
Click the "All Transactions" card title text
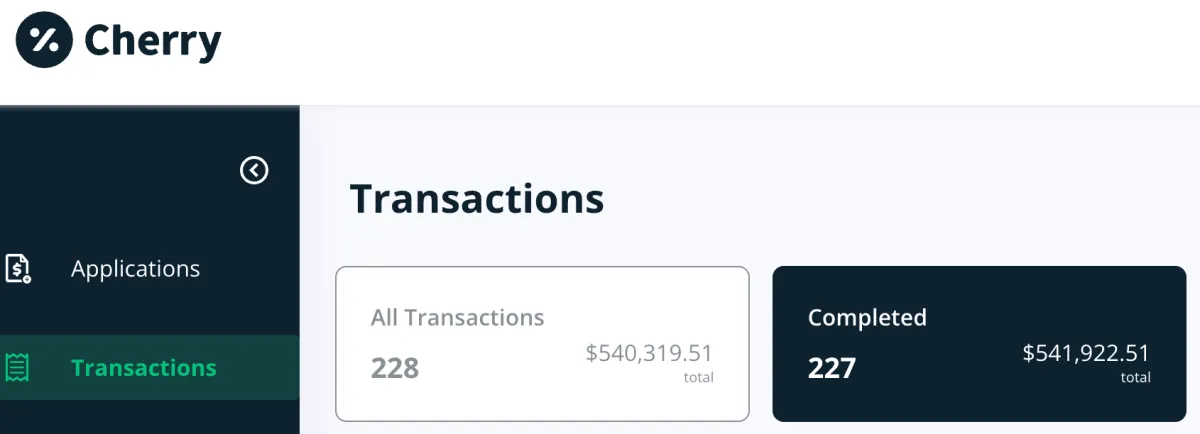(457, 318)
